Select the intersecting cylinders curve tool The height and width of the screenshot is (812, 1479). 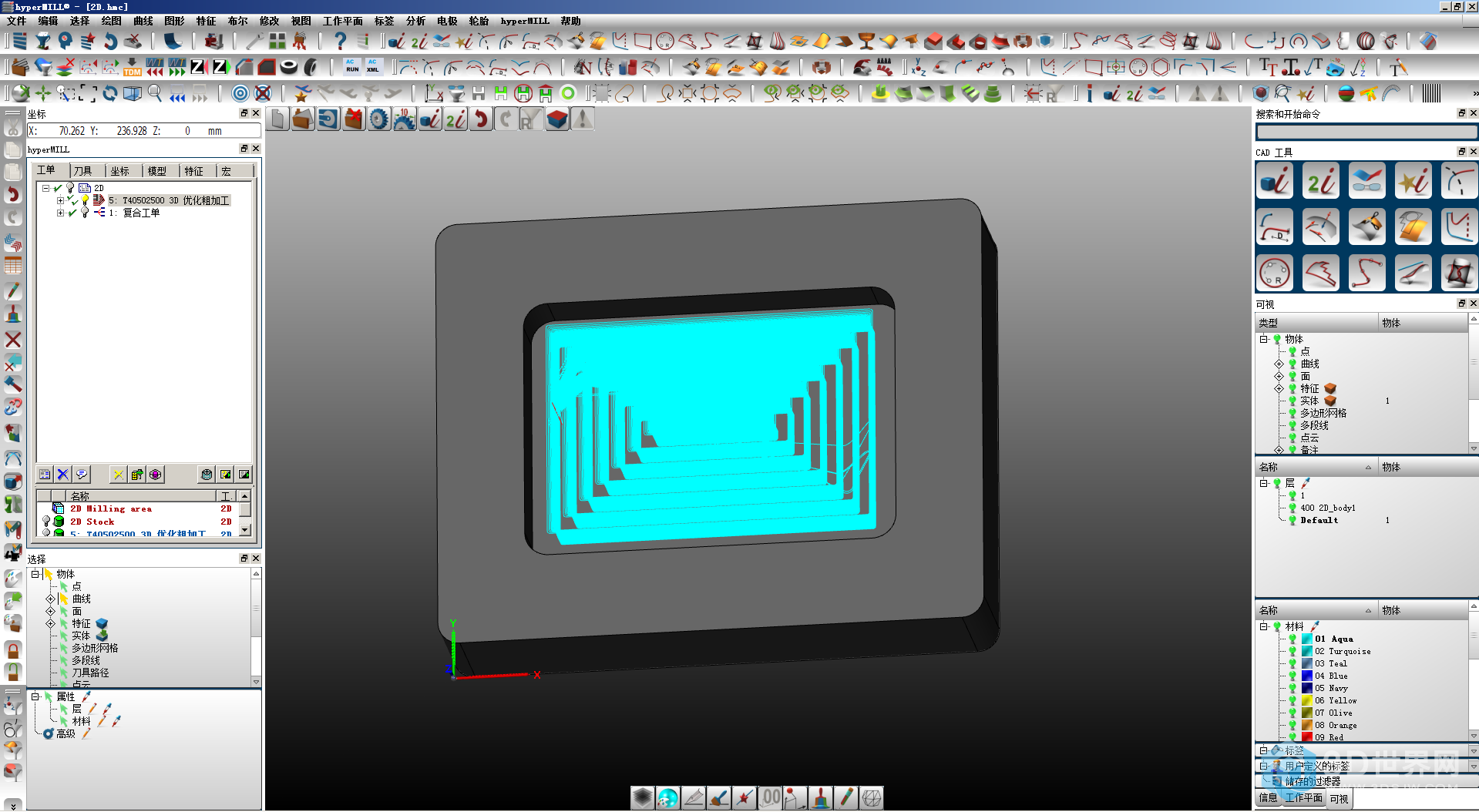[x=1460, y=273]
